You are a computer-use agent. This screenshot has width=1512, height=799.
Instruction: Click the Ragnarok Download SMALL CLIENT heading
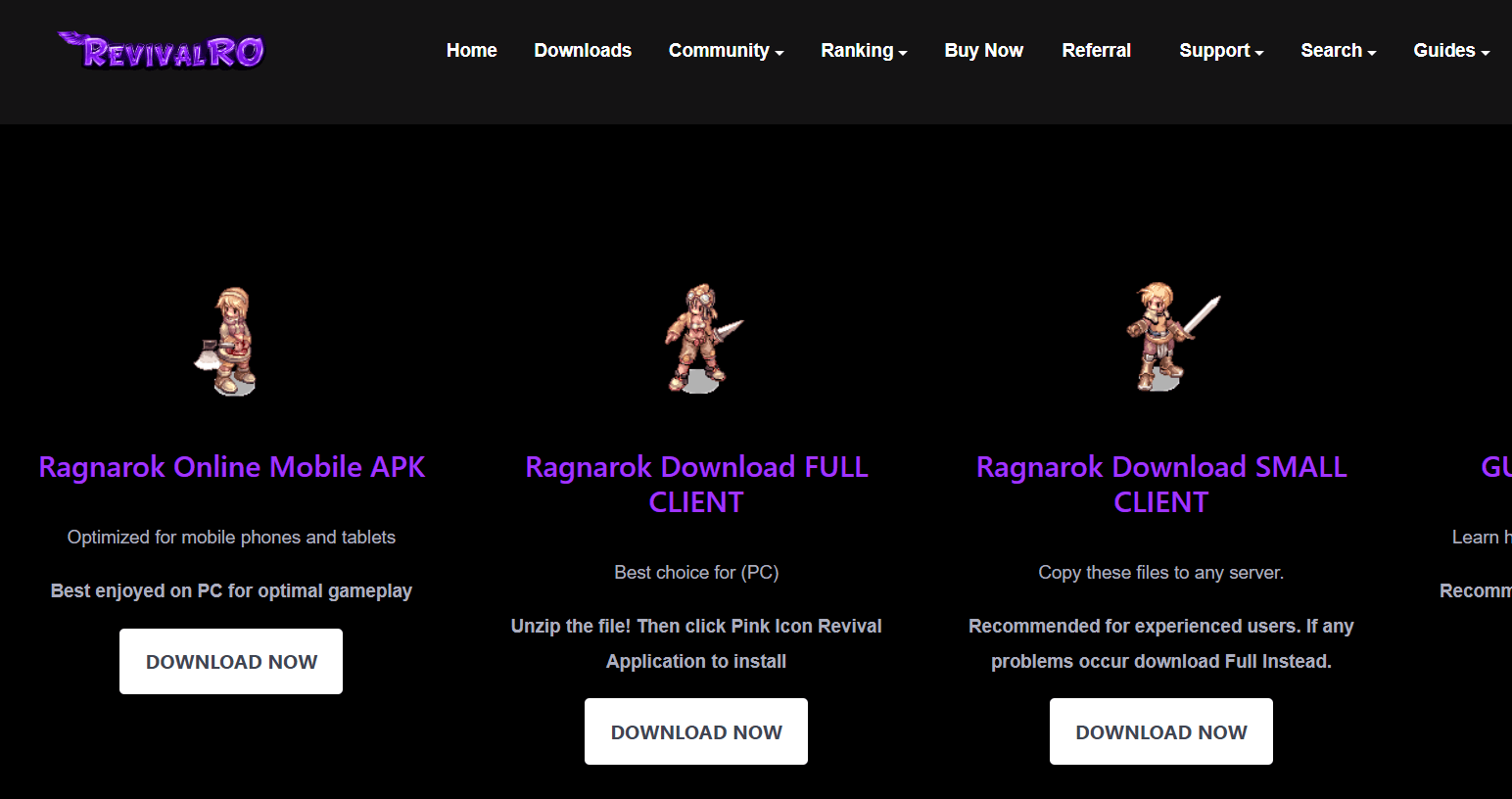(1161, 485)
